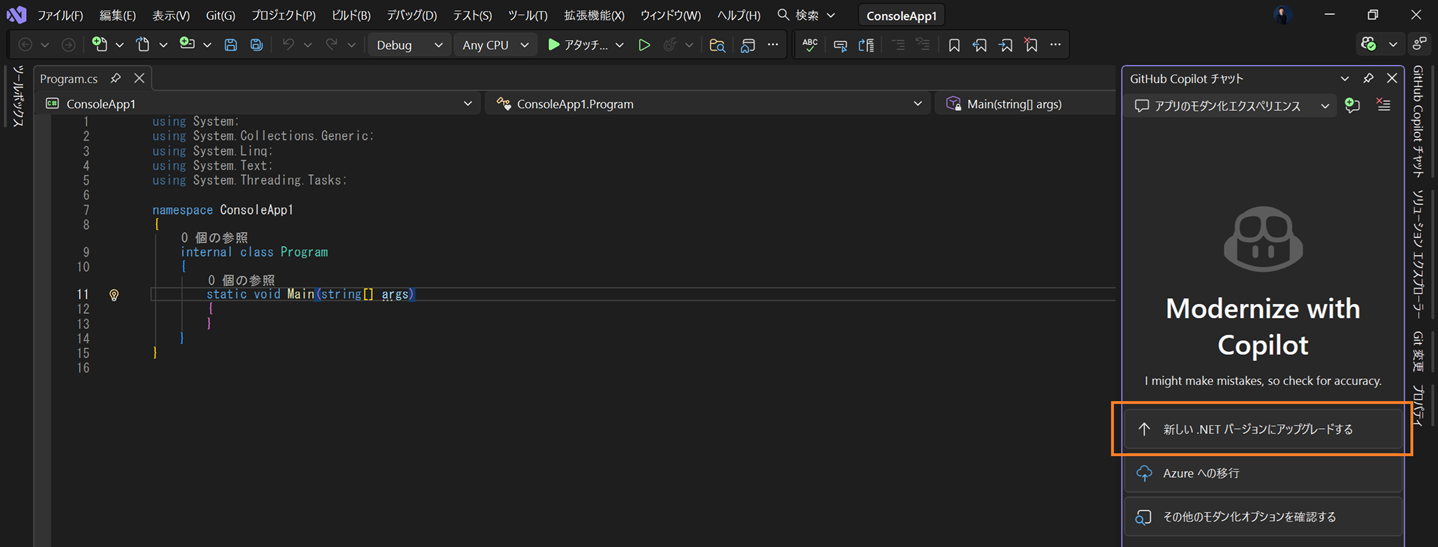Click the Copilot status badge icon
This screenshot has height=547, width=1438.
[x=1369, y=45]
